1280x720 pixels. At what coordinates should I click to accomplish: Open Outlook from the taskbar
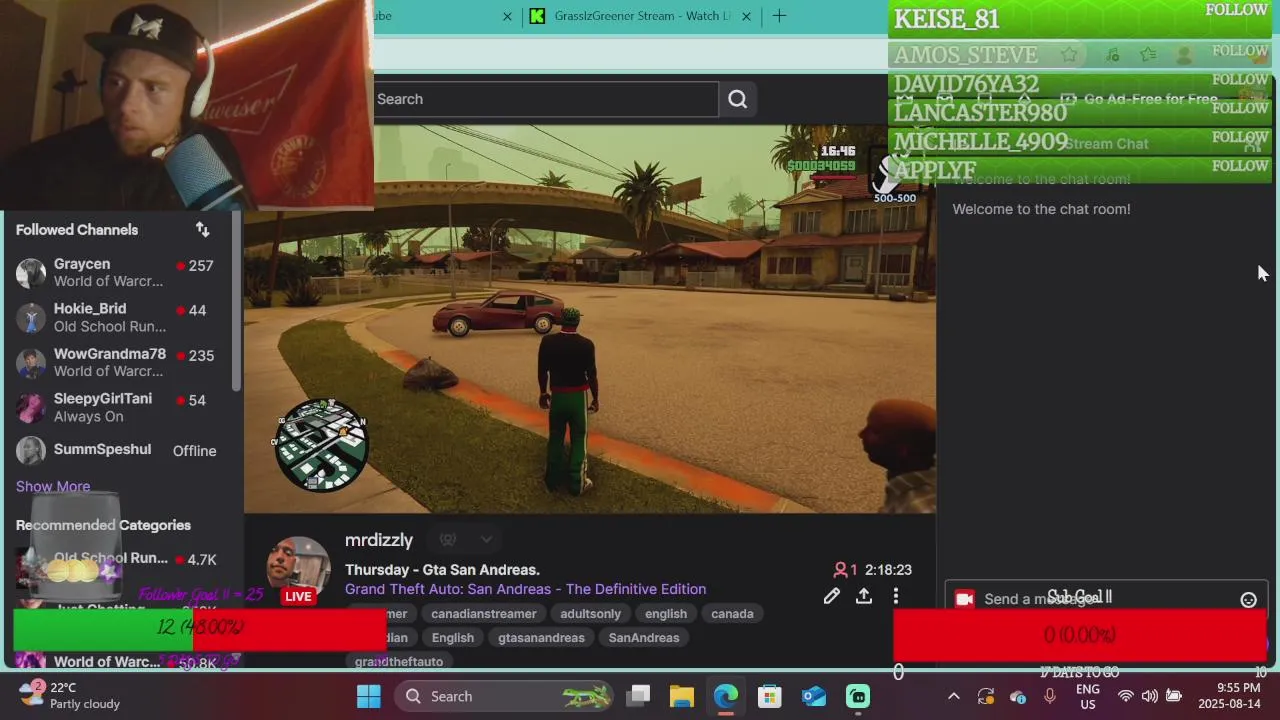coord(814,696)
